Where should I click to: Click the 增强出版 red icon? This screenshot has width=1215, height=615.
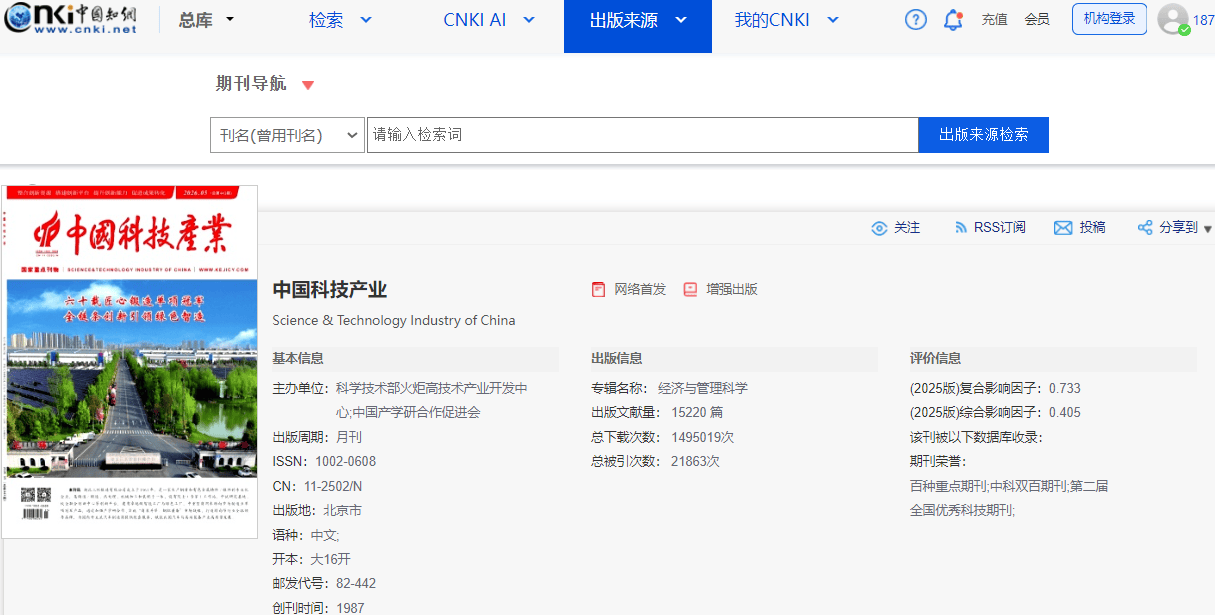tap(690, 289)
